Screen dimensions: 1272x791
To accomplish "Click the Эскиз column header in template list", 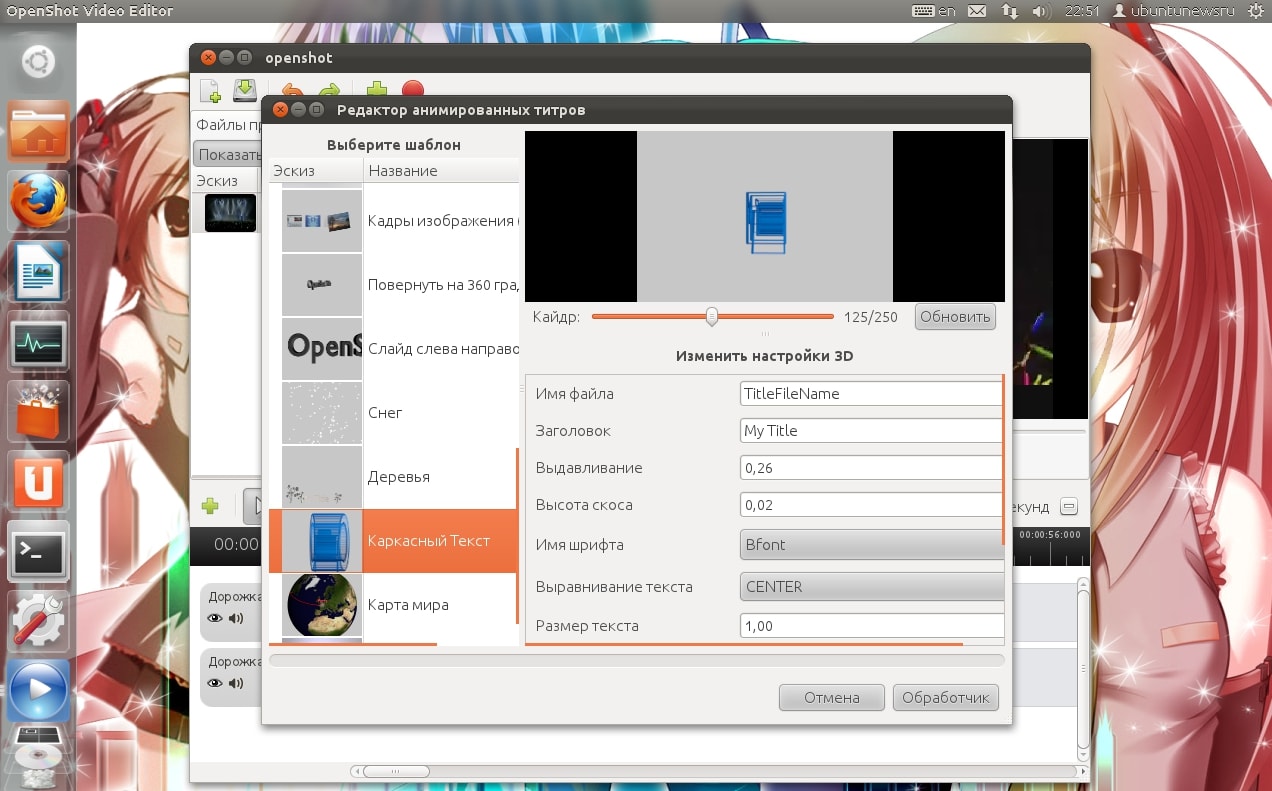I will coord(315,171).
